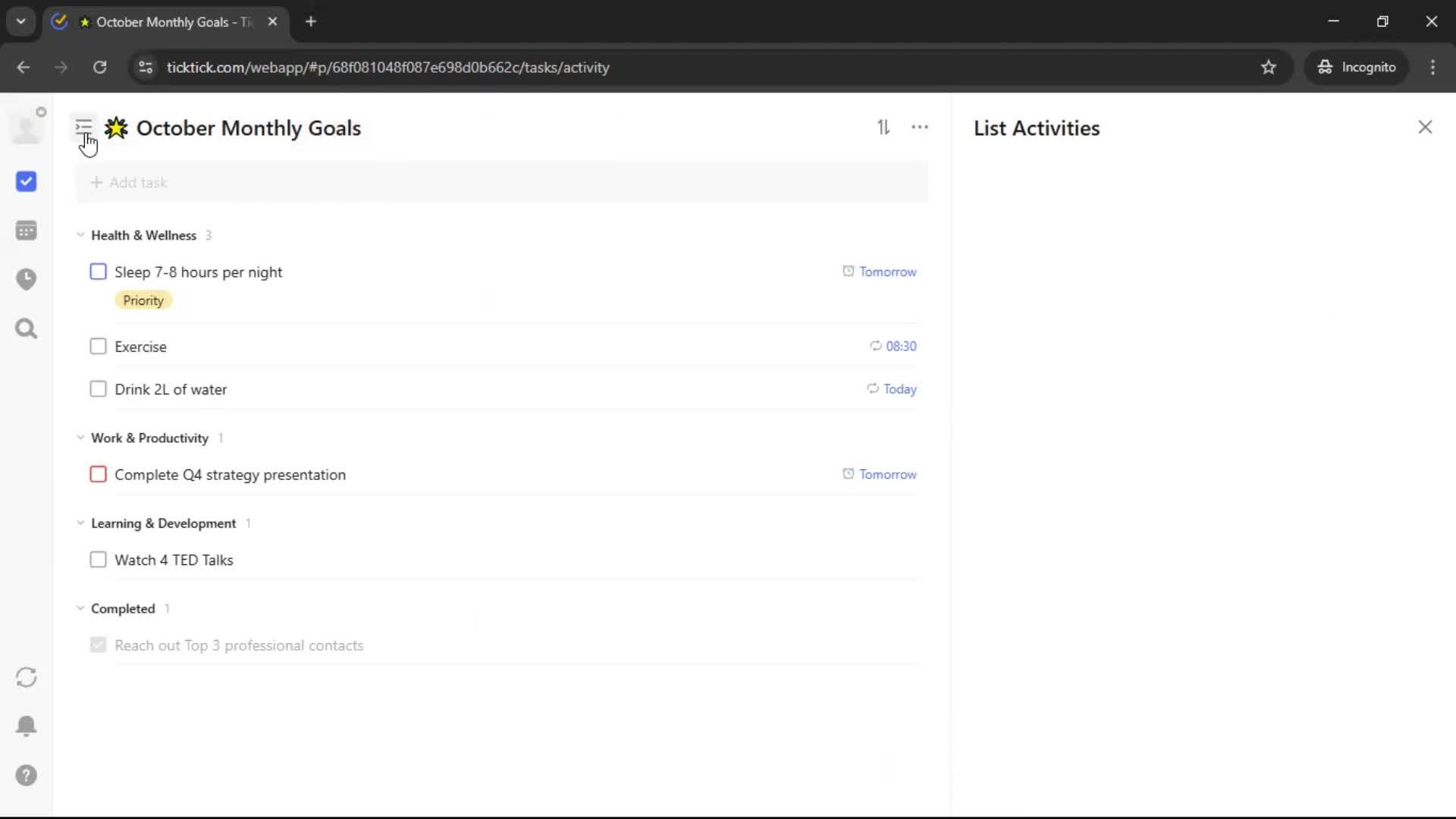The image size is (1456, 819).
Task: Open the Help question mark icon
Action: (x=27, y=775)
